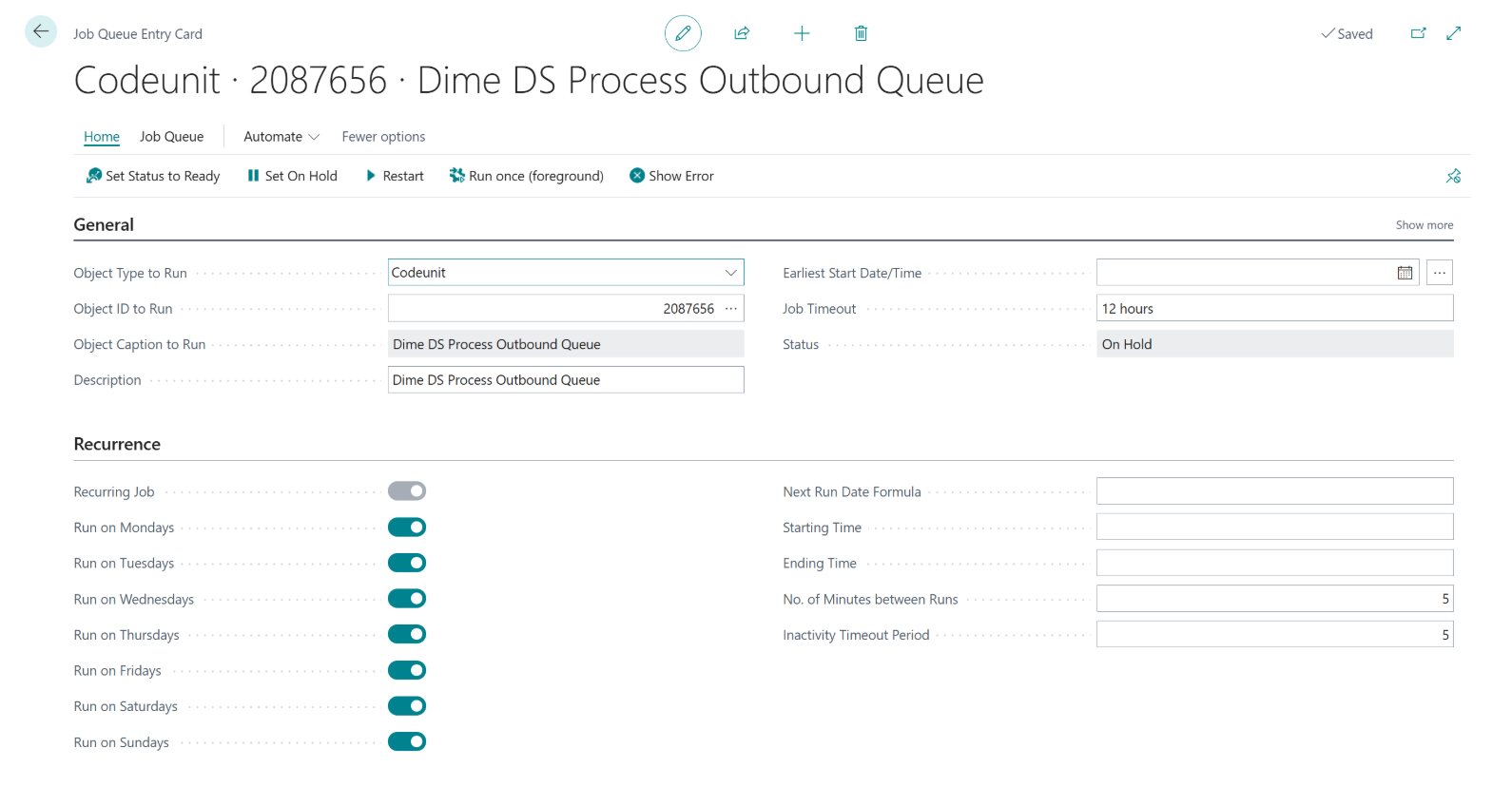Image resolution: width=1512 pixels, height=806 pixels.
Task: Go back using the arrow button
Action: [x=41, y=31]
